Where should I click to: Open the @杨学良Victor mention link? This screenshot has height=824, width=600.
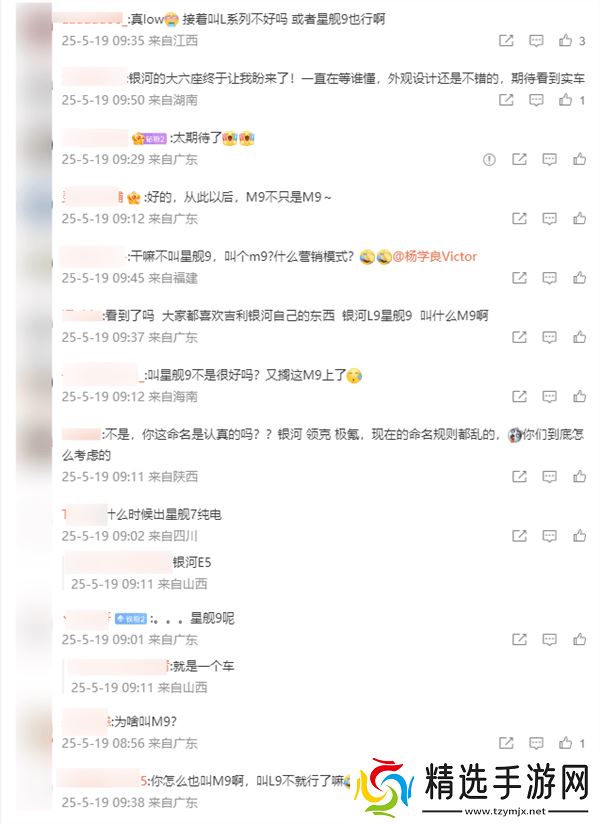[435, 256]
